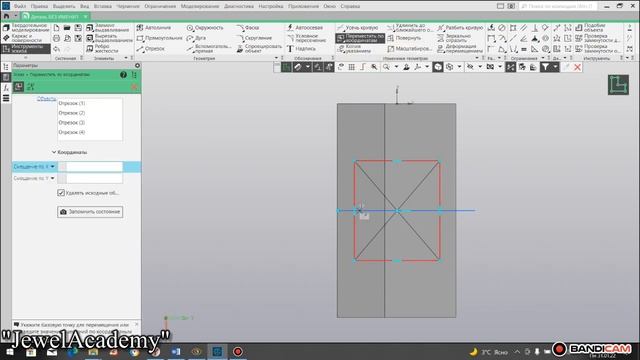Select Зеркально отразить tool
Screen dimensions: 640x360
(454, 38)
